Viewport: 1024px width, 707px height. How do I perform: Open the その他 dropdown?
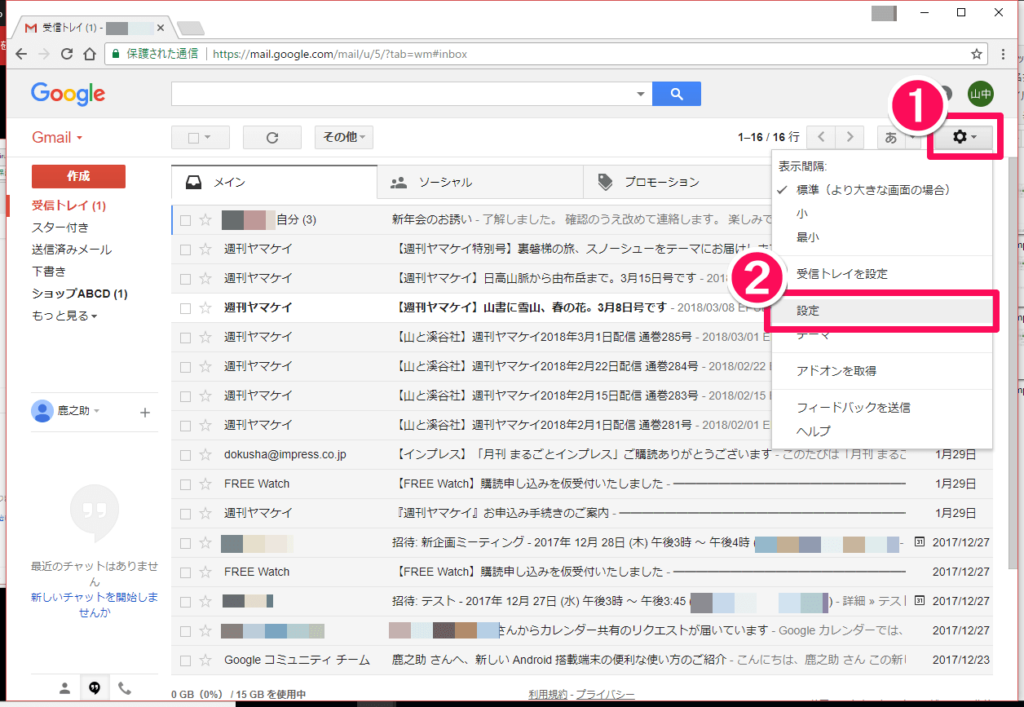click(x=344, y=137)
